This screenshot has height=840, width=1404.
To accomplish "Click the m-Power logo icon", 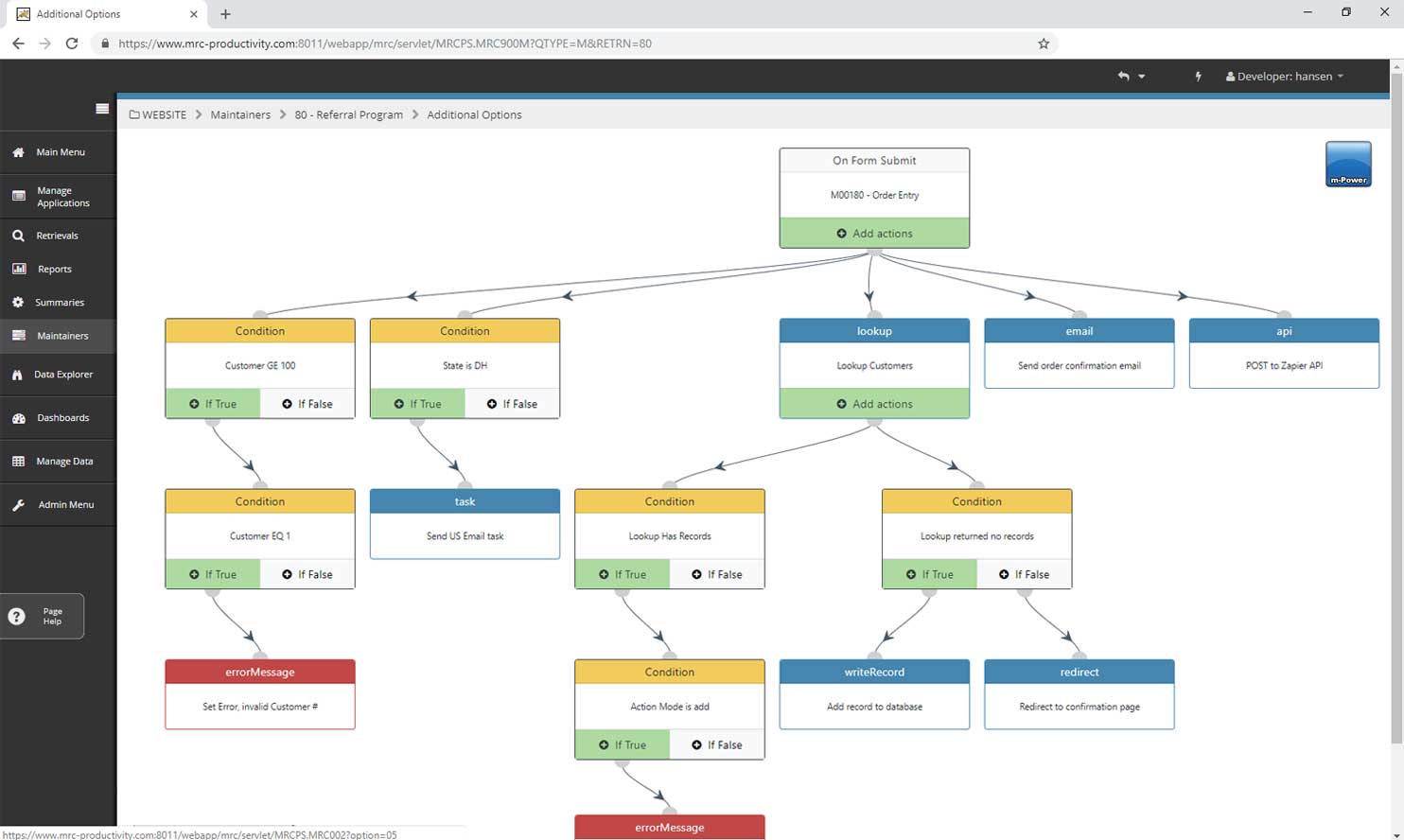I will click(x=1348, y=164).
